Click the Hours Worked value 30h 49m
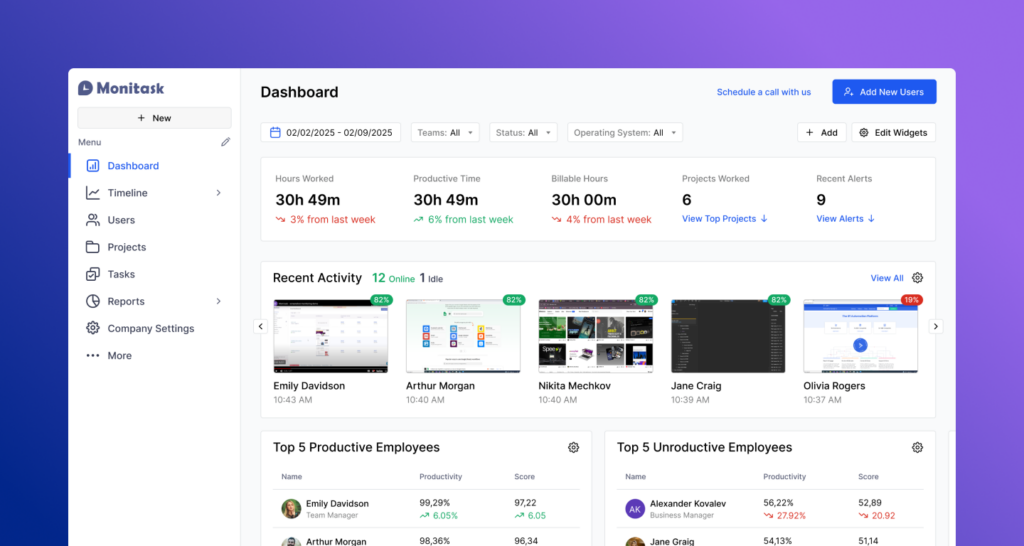The image size is (1024, 546). coord(308,200)
